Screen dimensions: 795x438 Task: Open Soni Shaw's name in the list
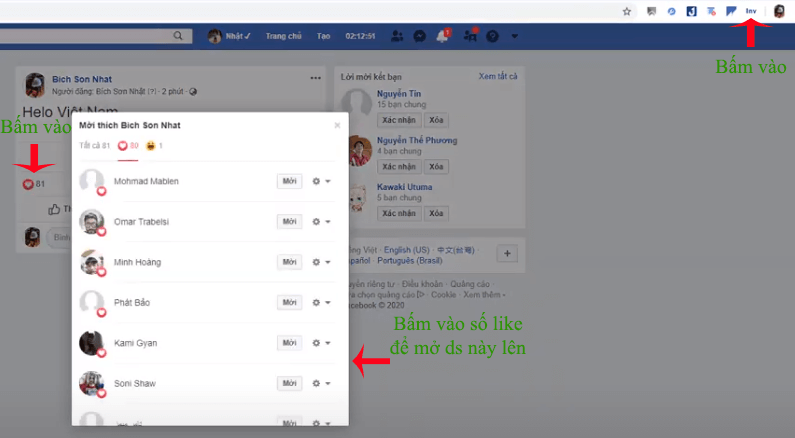pos(135,384)
